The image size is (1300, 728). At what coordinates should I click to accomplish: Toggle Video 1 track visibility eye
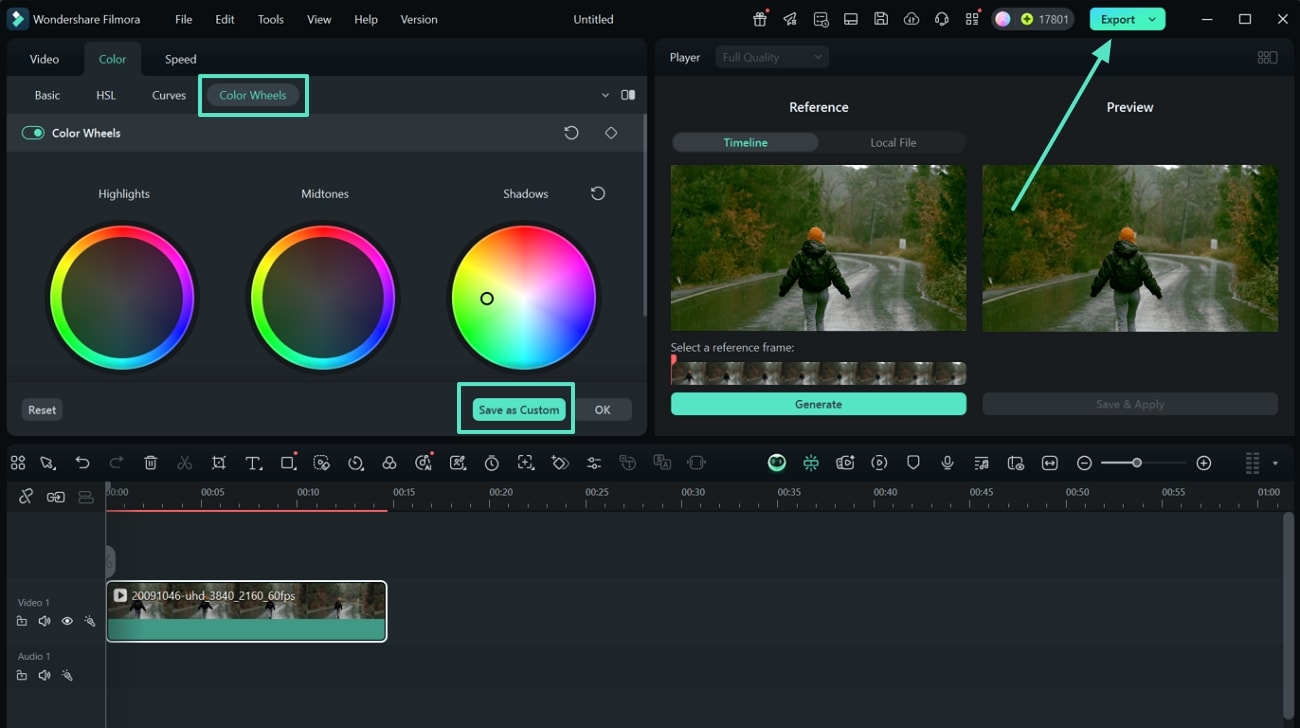click(67, 621)
